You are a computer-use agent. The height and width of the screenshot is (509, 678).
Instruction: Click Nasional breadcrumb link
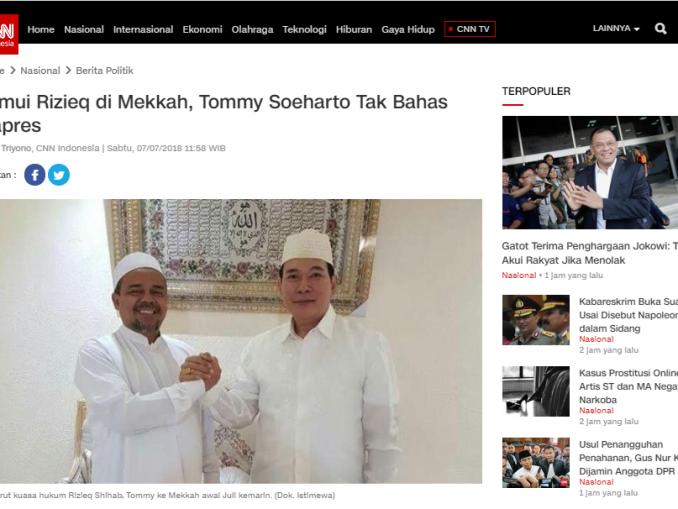point(40,70)
